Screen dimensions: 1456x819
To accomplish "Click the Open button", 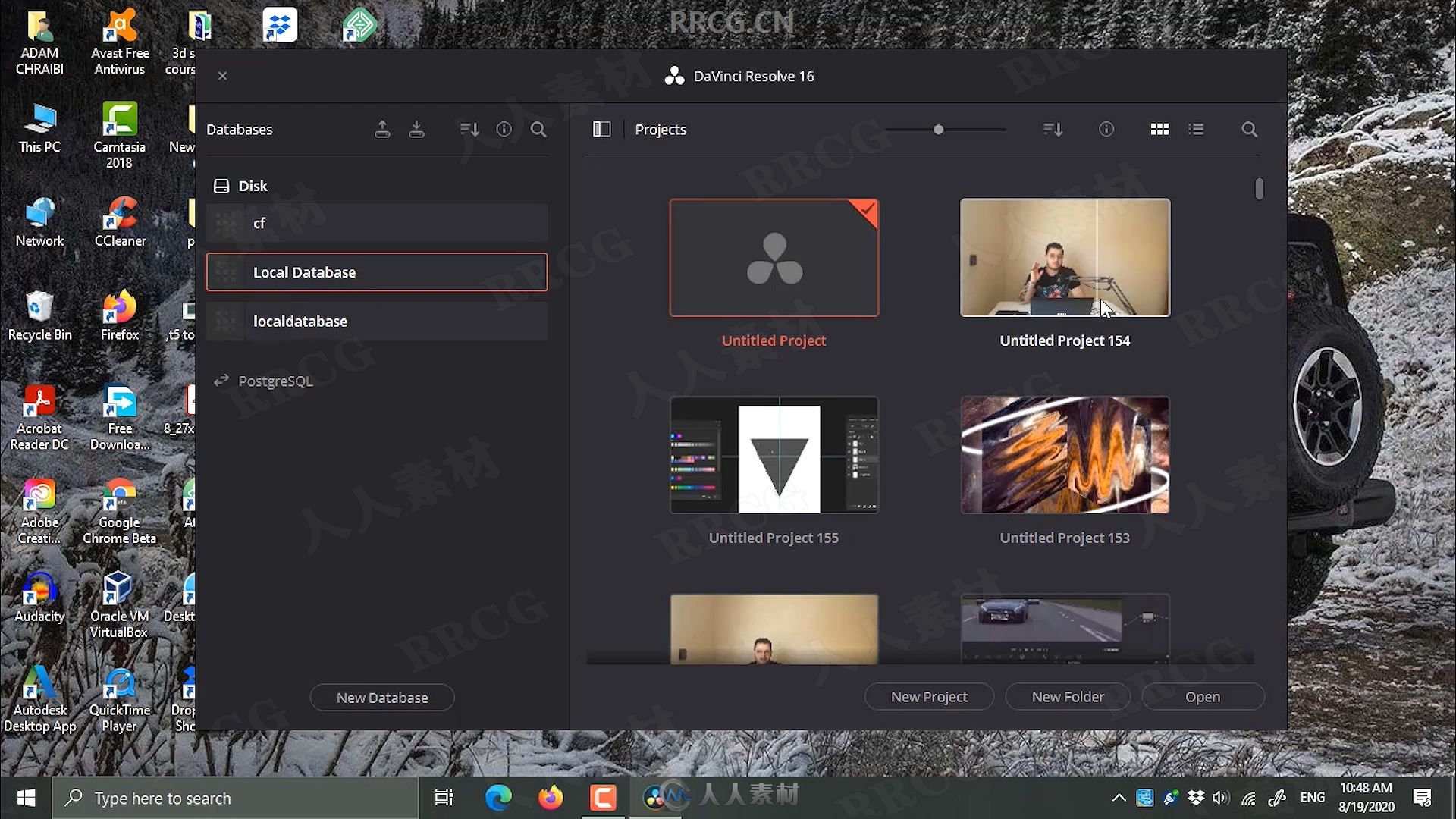I will click(x=1203, y=697).
